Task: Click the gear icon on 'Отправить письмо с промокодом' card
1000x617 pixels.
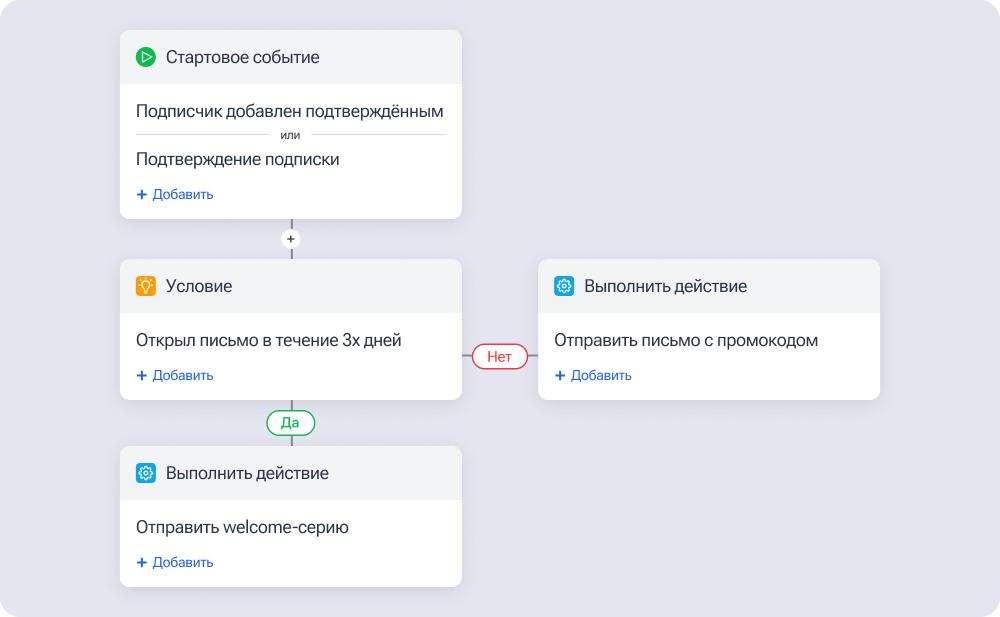Action: (563, 286)
